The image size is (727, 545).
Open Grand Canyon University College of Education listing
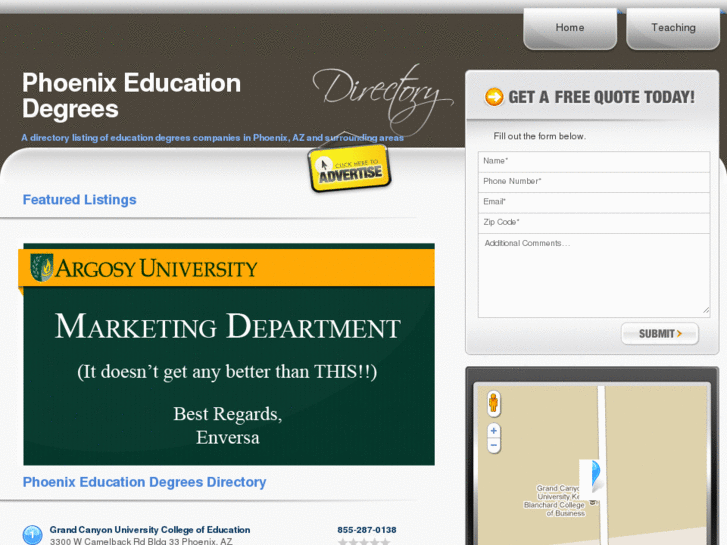150,530
